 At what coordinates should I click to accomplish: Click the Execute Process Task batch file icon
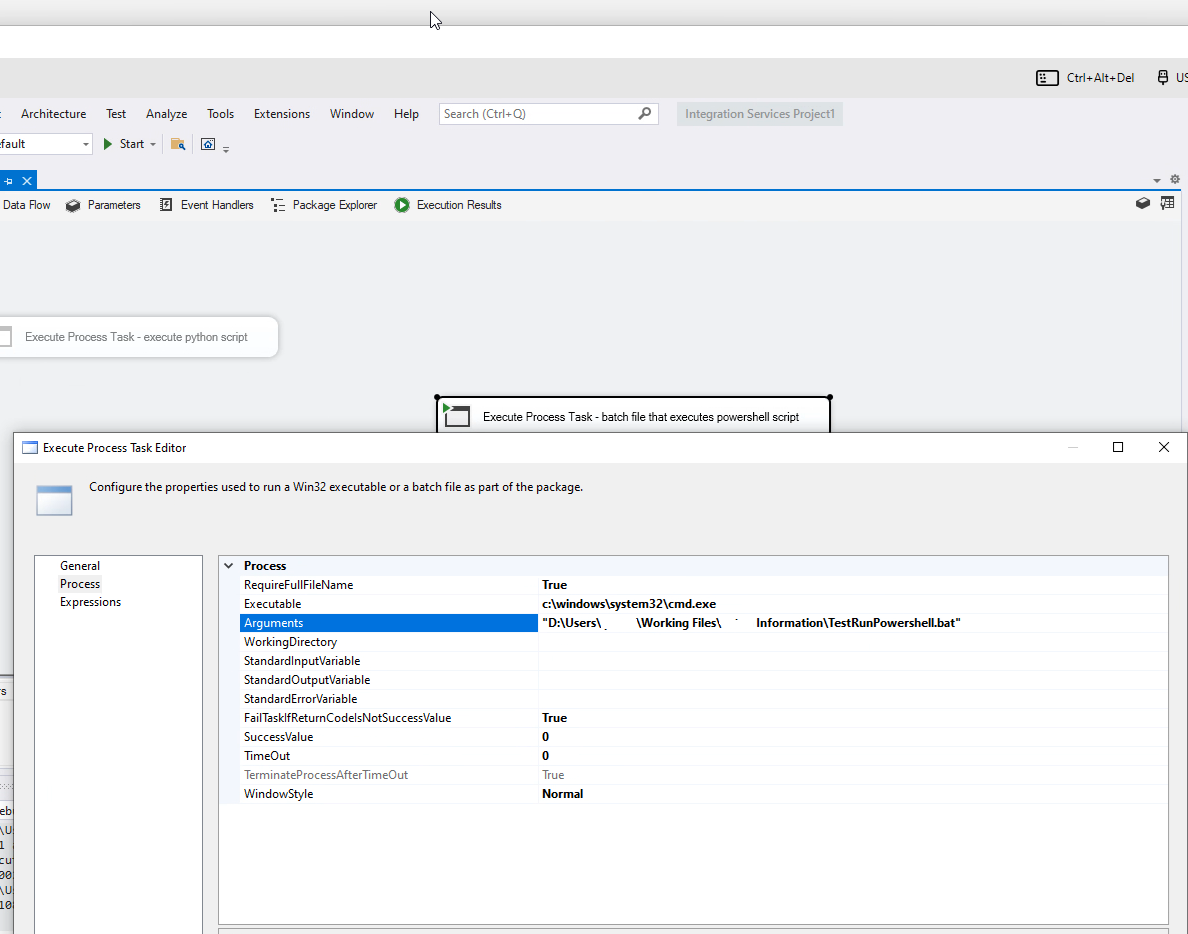457,416
